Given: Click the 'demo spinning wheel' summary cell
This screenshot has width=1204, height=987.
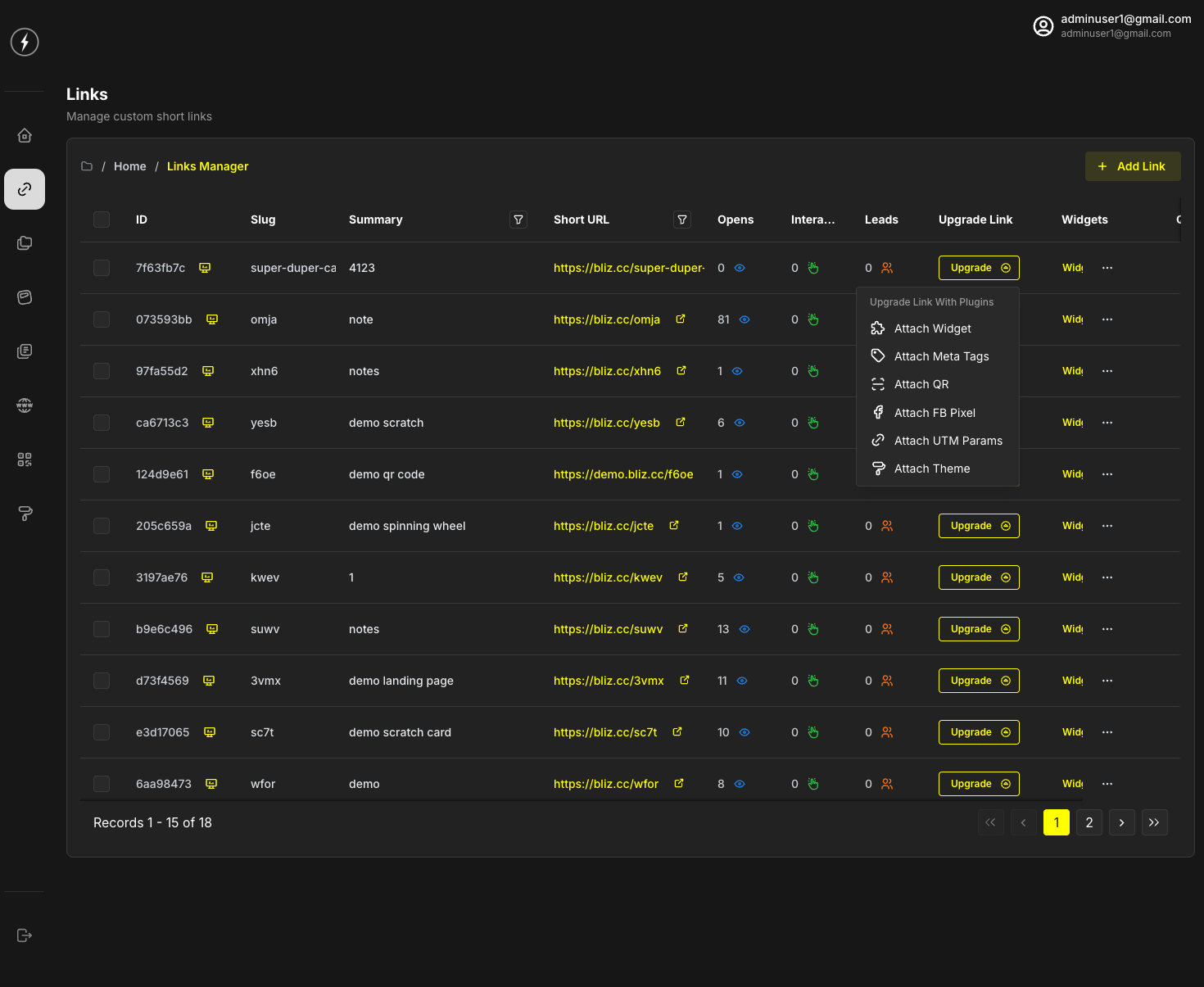Looking at the screenshot, I should point(407,526).
